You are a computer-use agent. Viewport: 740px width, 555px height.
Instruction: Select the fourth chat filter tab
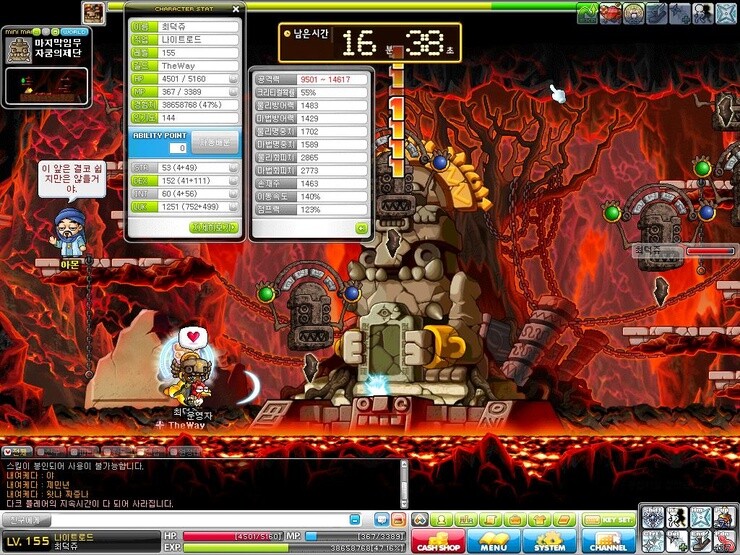click(x=117, y=452)
